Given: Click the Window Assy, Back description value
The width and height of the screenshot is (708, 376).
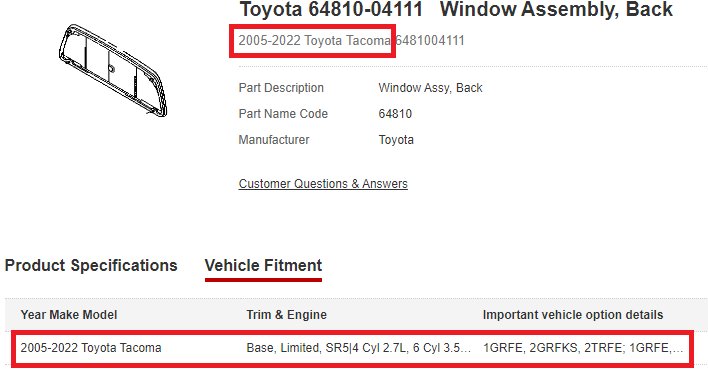Looking at the screenshot, I should [430, 88].
